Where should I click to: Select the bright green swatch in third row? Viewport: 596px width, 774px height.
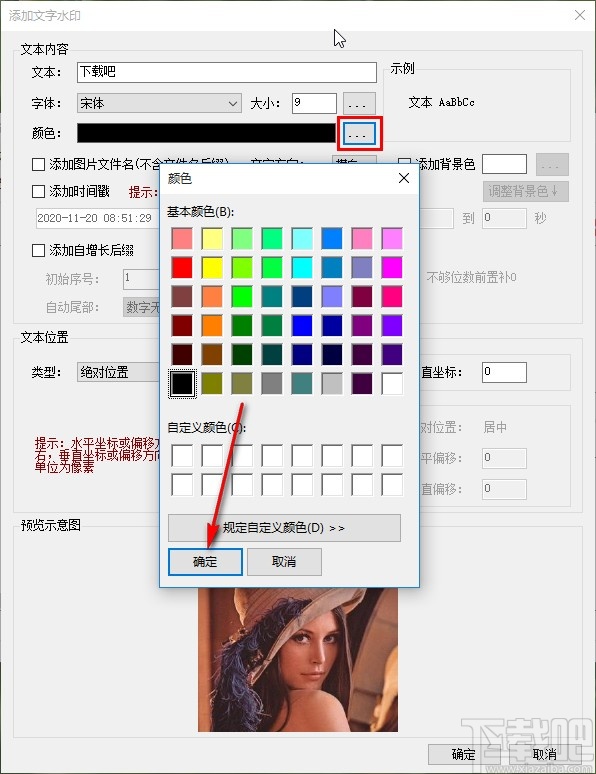[x=242, y=297]
